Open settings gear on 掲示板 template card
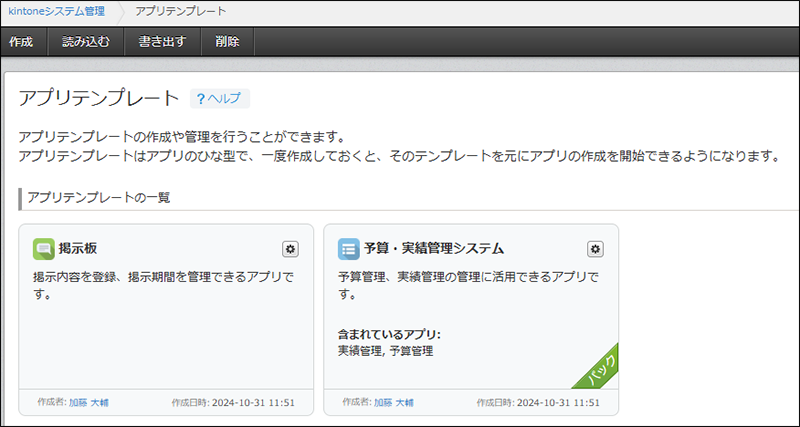This screenshot has width=800, height=427. (290, 249)
